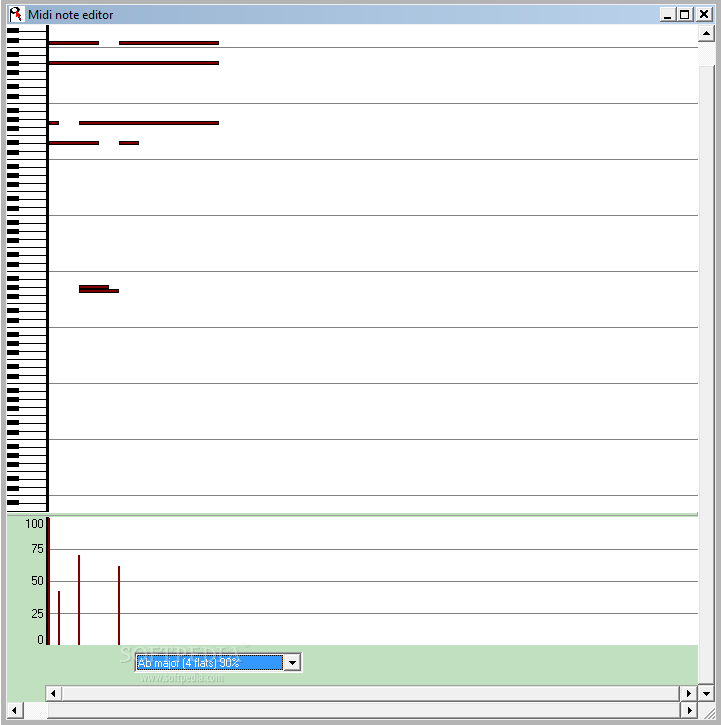Click the vertical scrollbar down arrow
This screenshot has width=721, height=725.
(x=706, y=693)
